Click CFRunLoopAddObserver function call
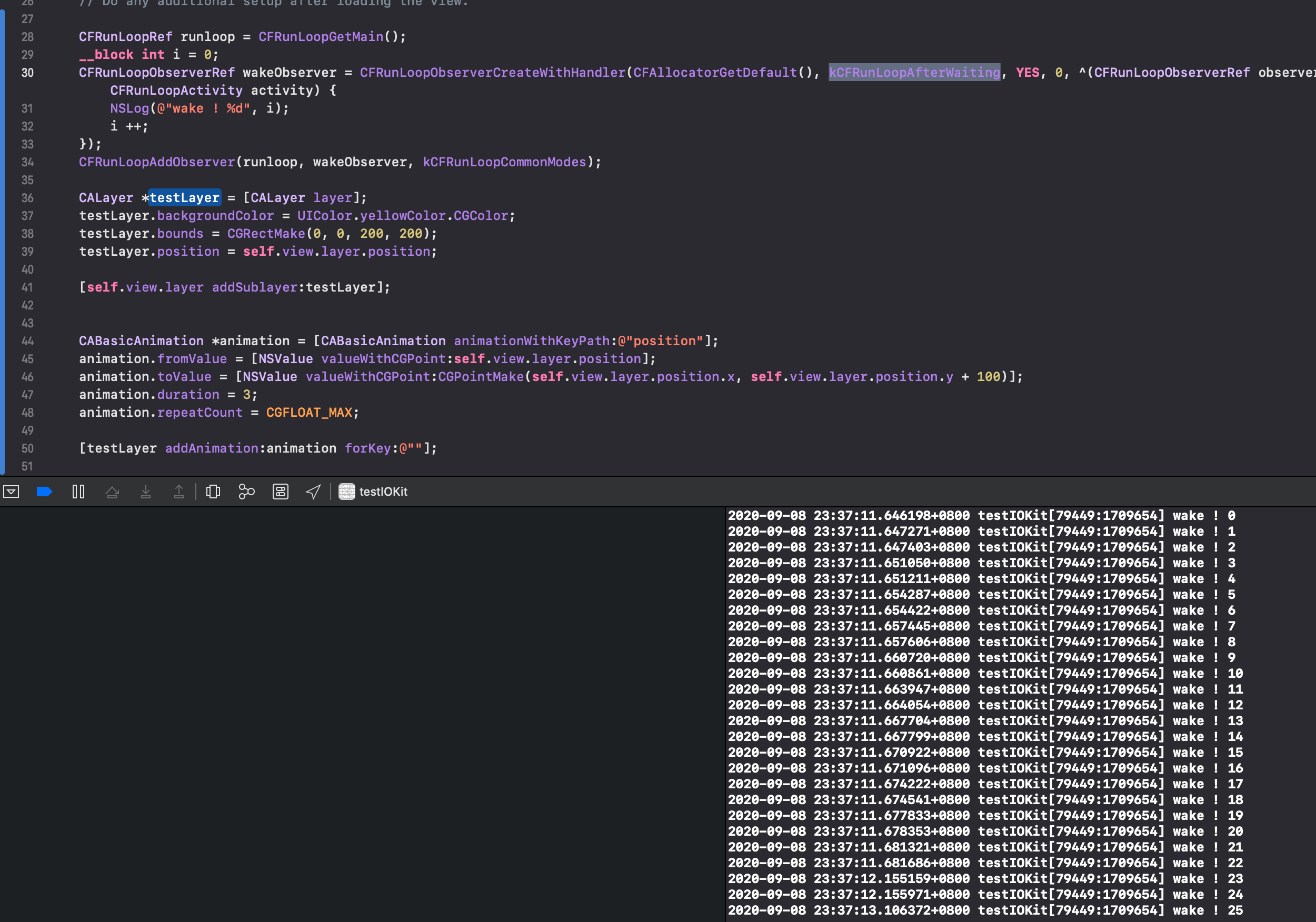This screenshot has width=1316, height=922. (157, 162)
